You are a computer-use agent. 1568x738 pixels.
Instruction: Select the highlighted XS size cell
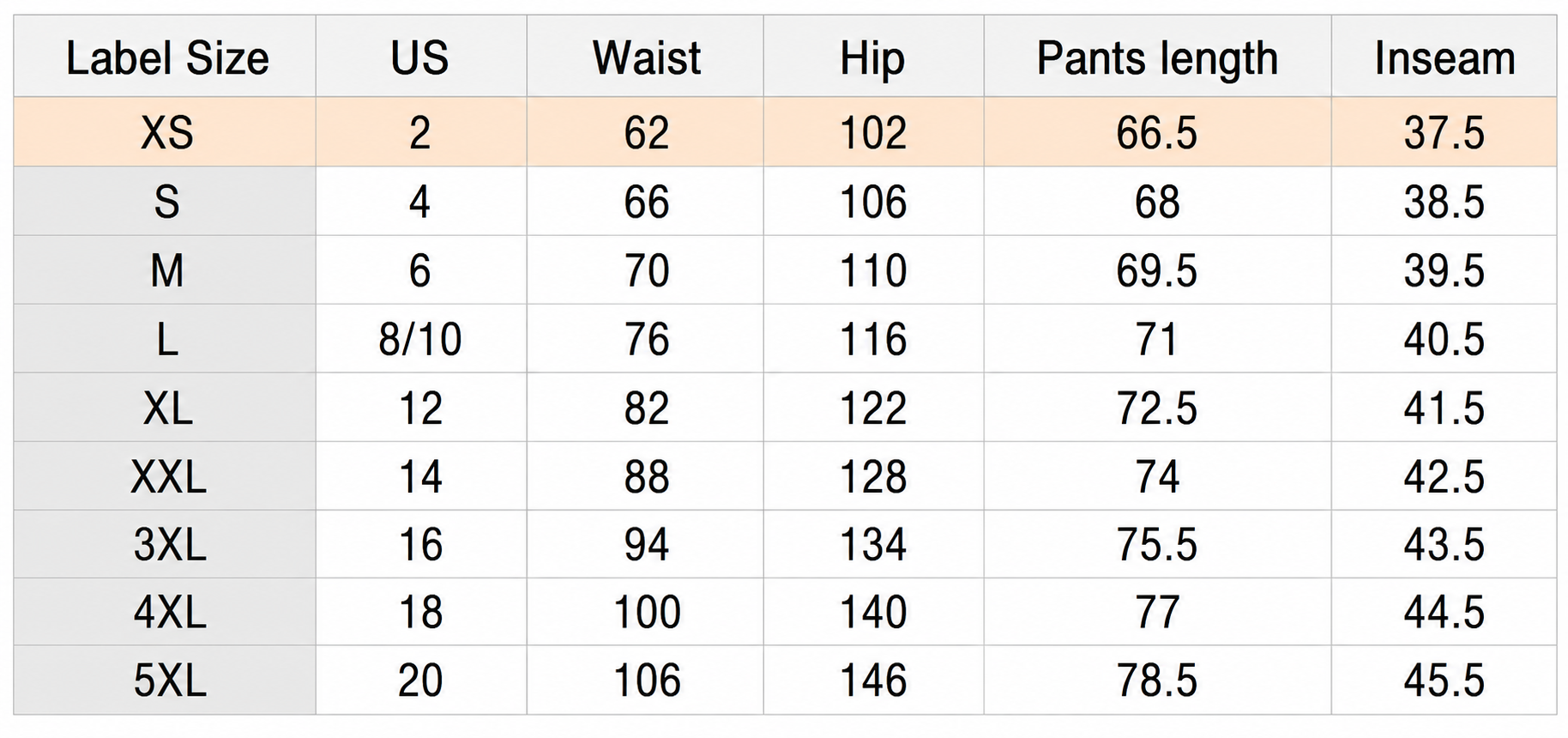point(165,132)
